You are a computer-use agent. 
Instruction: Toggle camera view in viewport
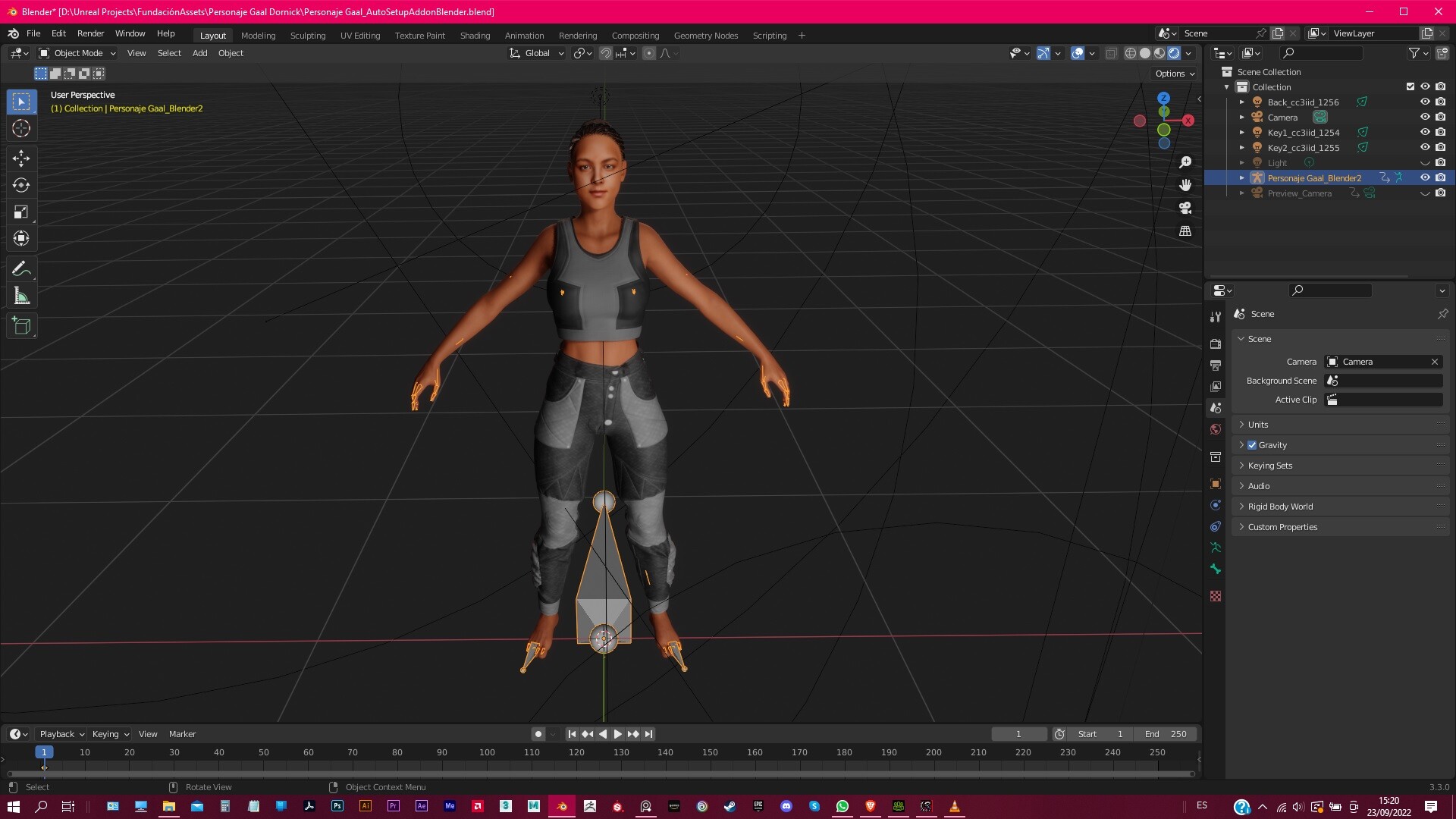click(1185, 208)
